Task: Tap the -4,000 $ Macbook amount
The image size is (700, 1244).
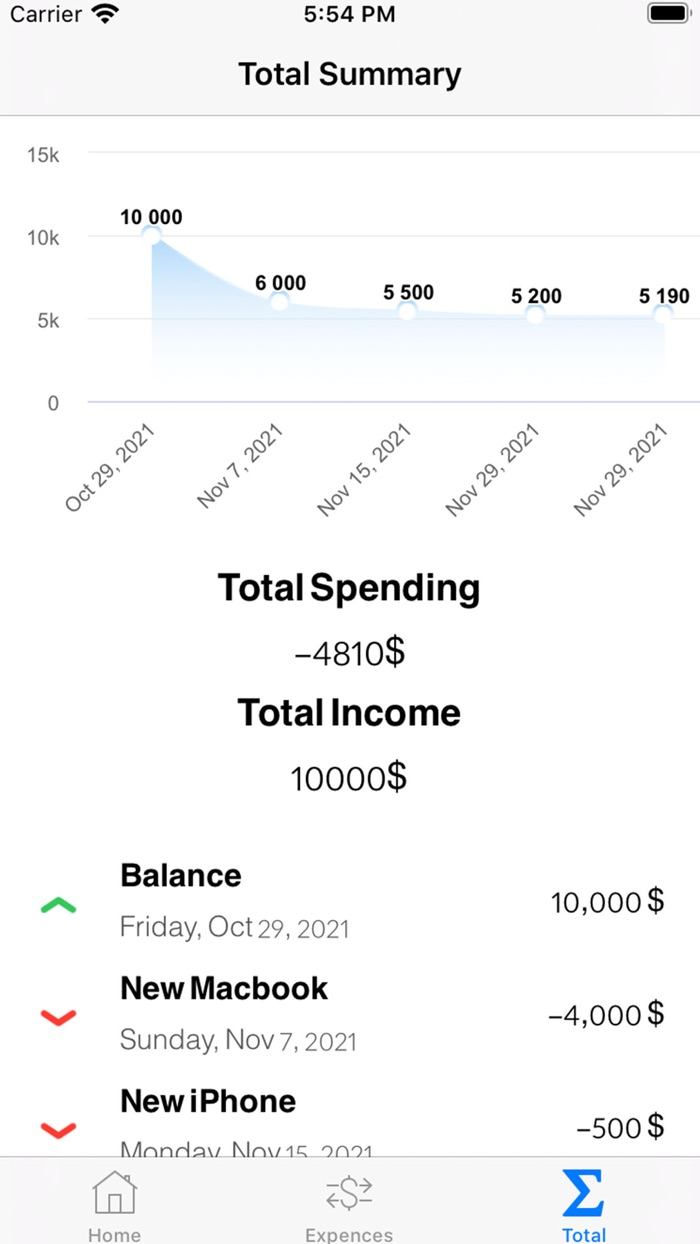Action: pos(606,1014)
